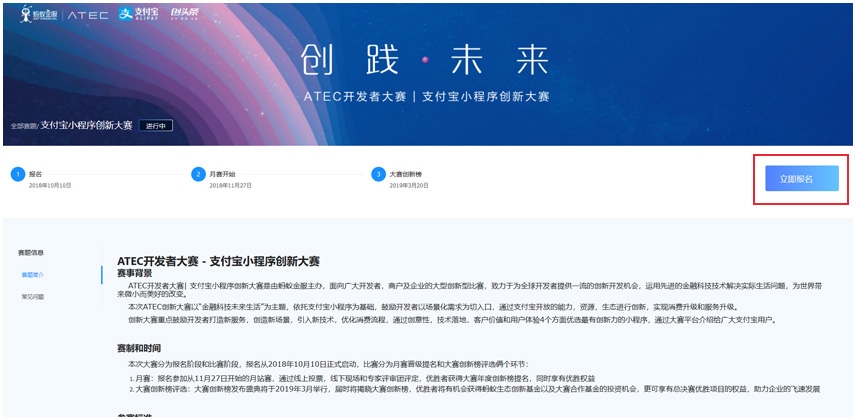Click the 赛事背景 section heading
Viewport: 856px width, 420px height.
(134, 273)
